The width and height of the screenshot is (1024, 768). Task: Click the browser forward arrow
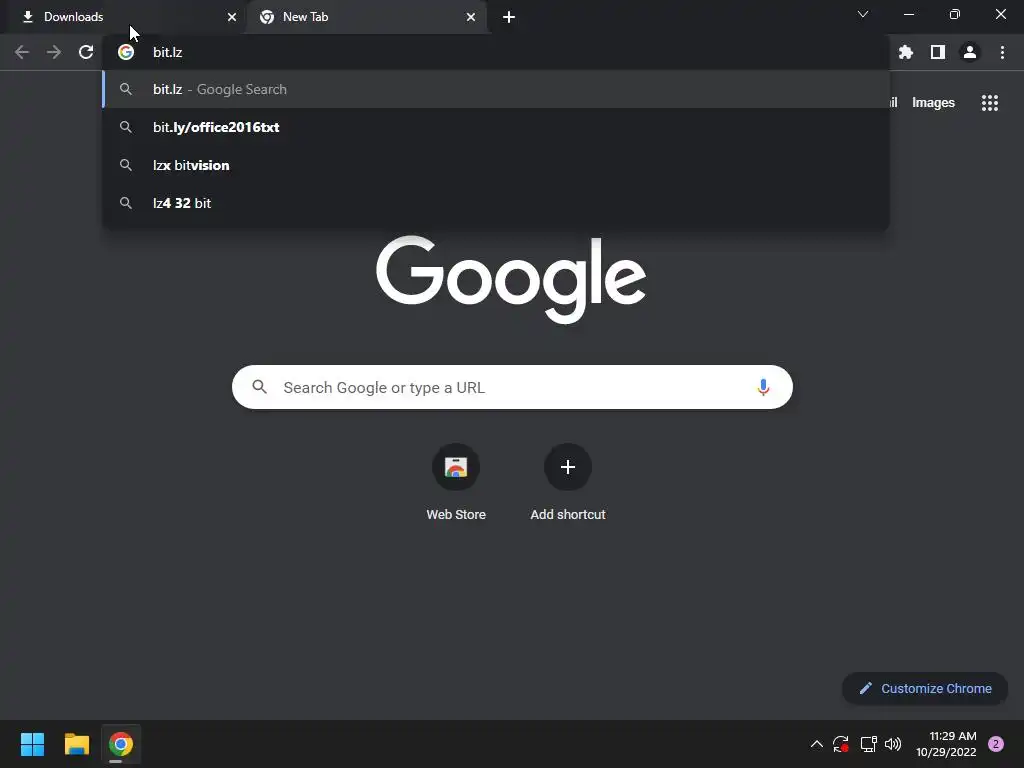(54, 52)
